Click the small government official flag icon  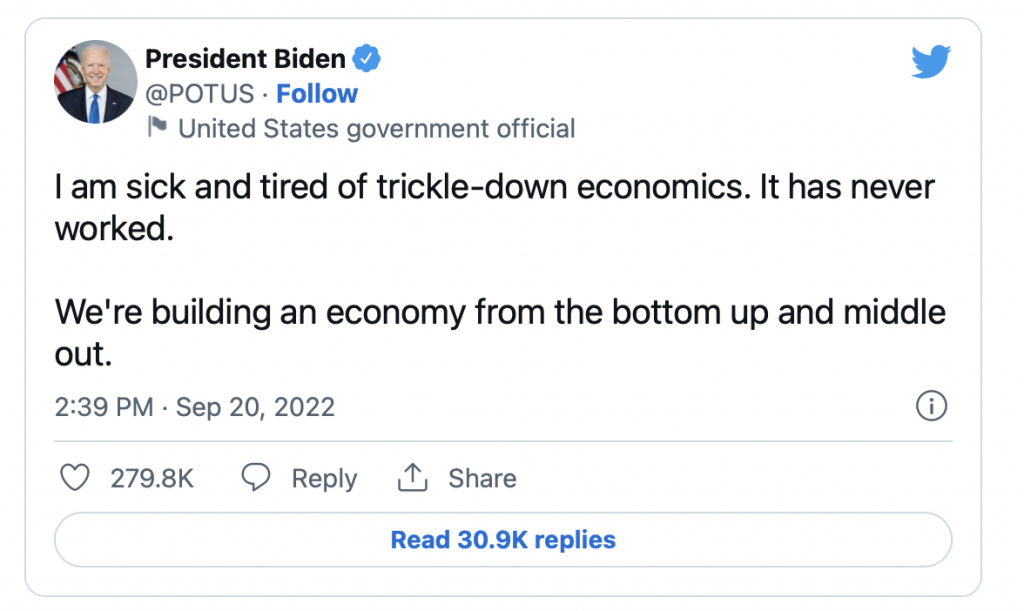(158, 127)
